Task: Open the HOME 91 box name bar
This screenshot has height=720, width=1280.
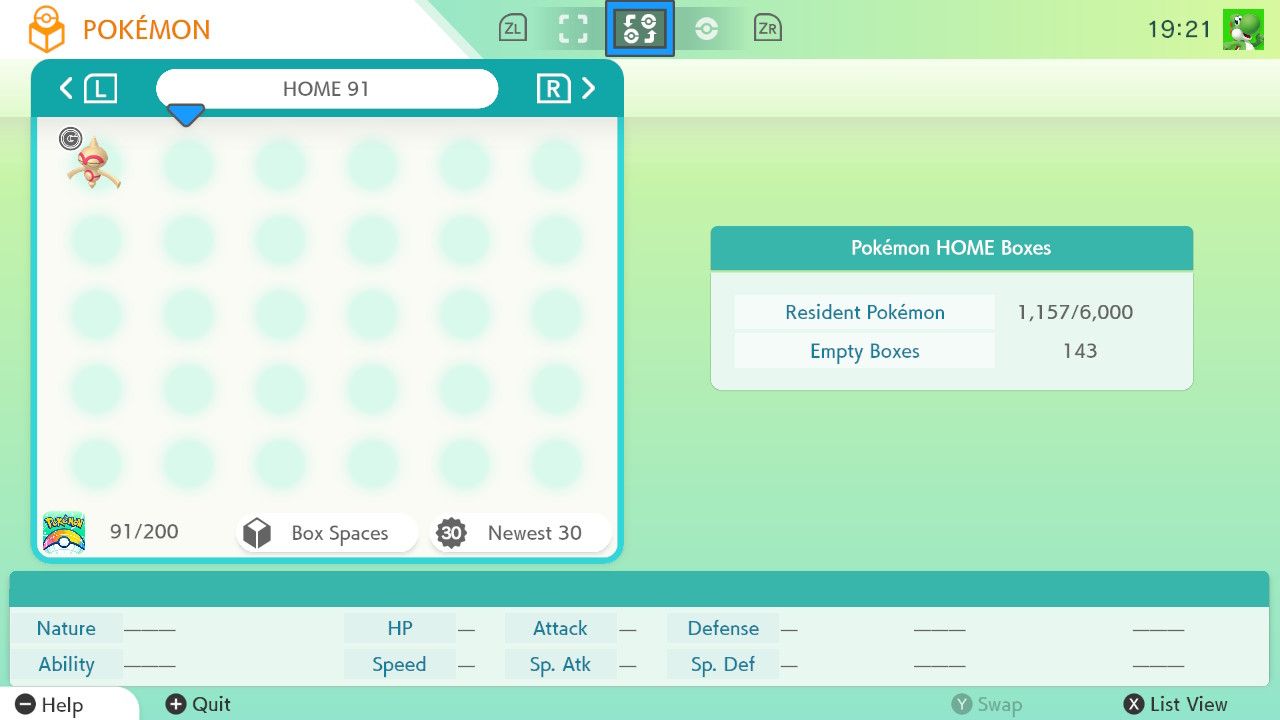Action: [x=327, y=89]
